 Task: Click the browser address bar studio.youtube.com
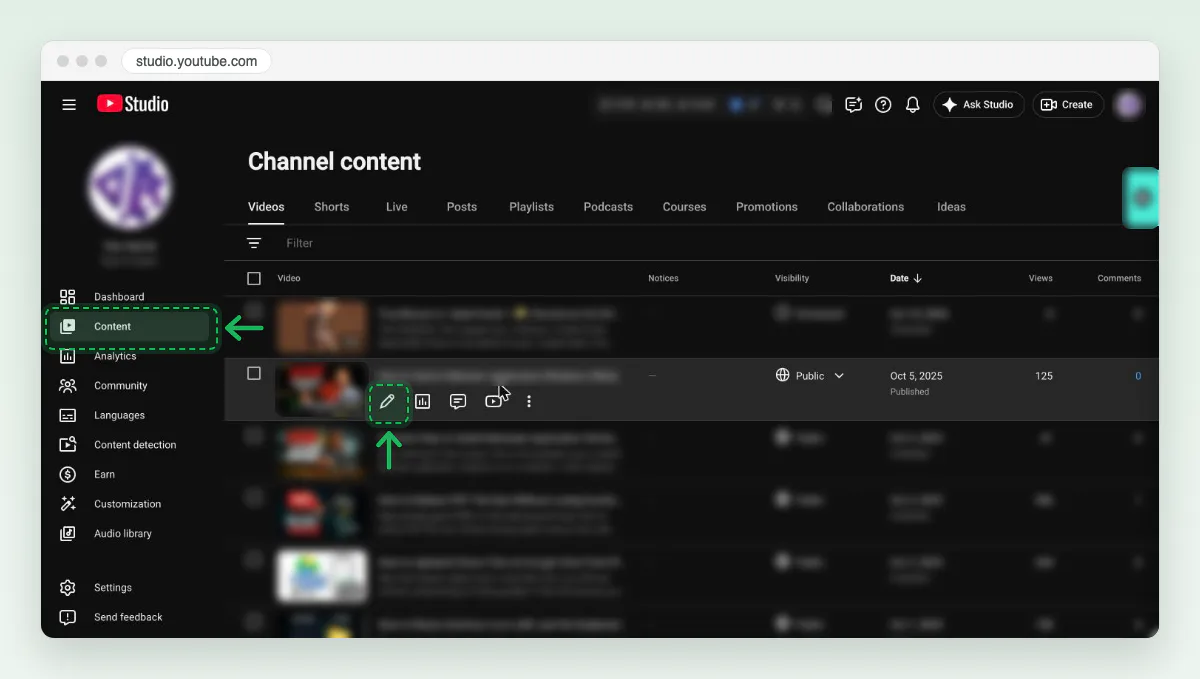pyautogui.click(x=196, y=61)
